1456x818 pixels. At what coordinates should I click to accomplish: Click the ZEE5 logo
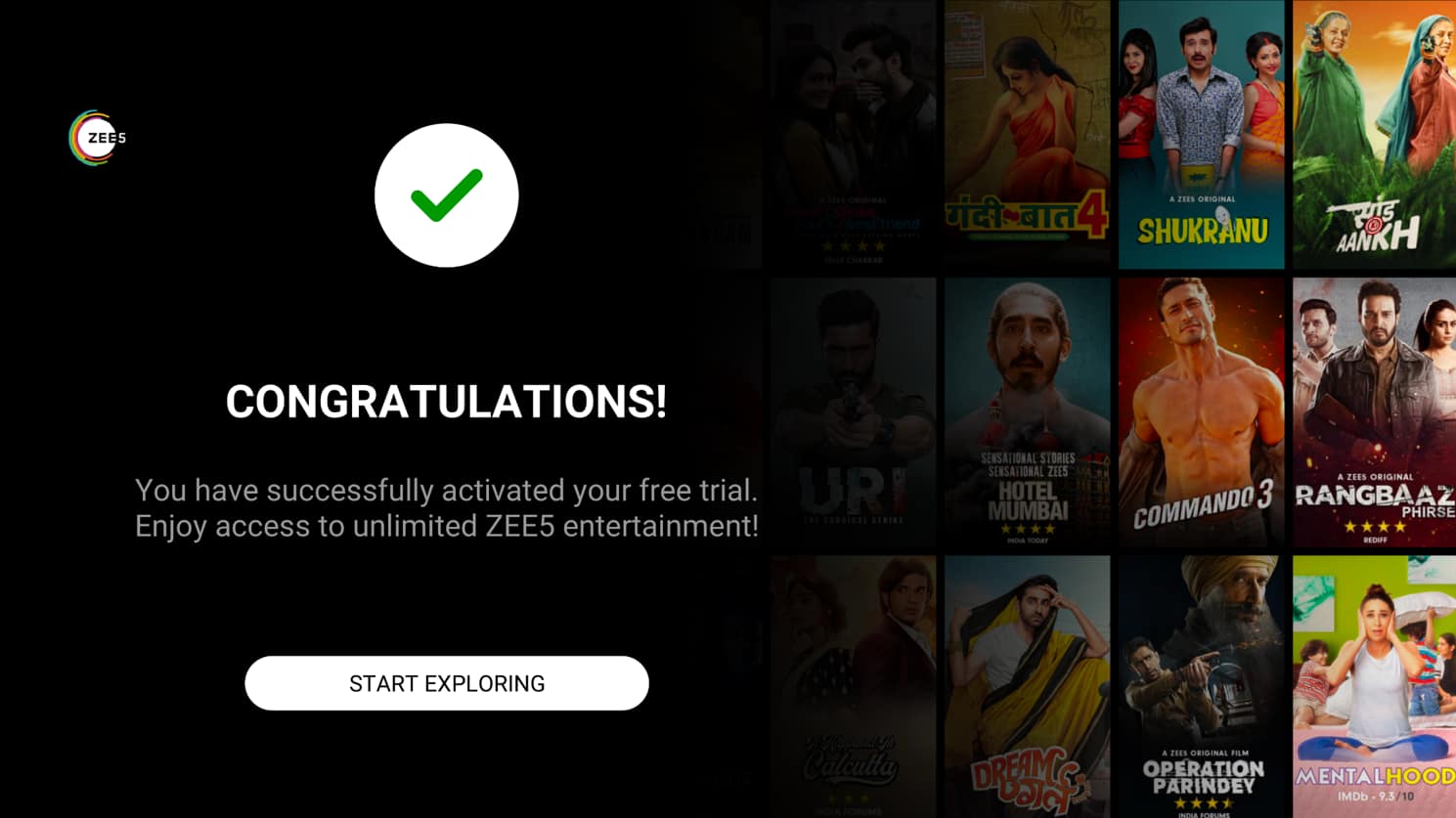click(x=97, y=137)
